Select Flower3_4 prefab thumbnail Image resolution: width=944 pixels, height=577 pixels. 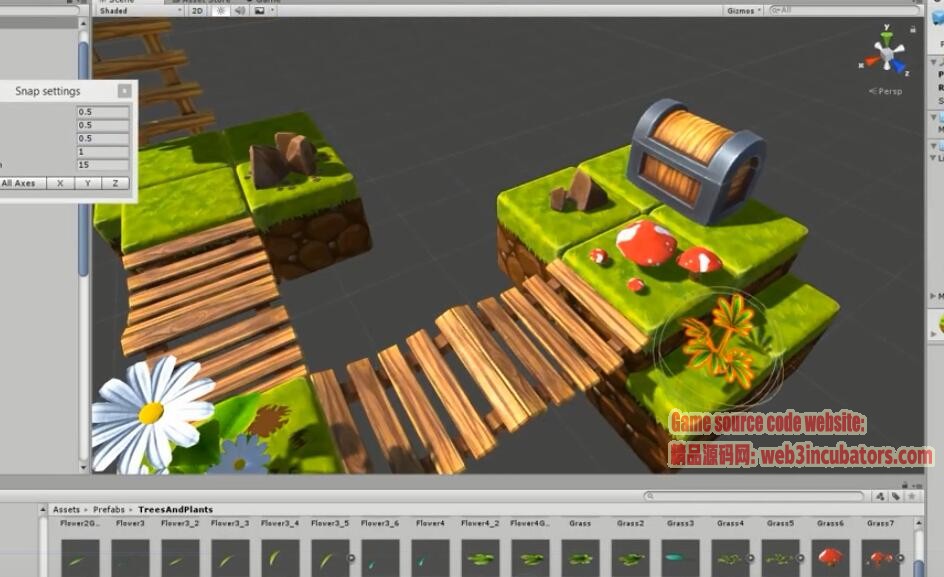pos(280,558)
